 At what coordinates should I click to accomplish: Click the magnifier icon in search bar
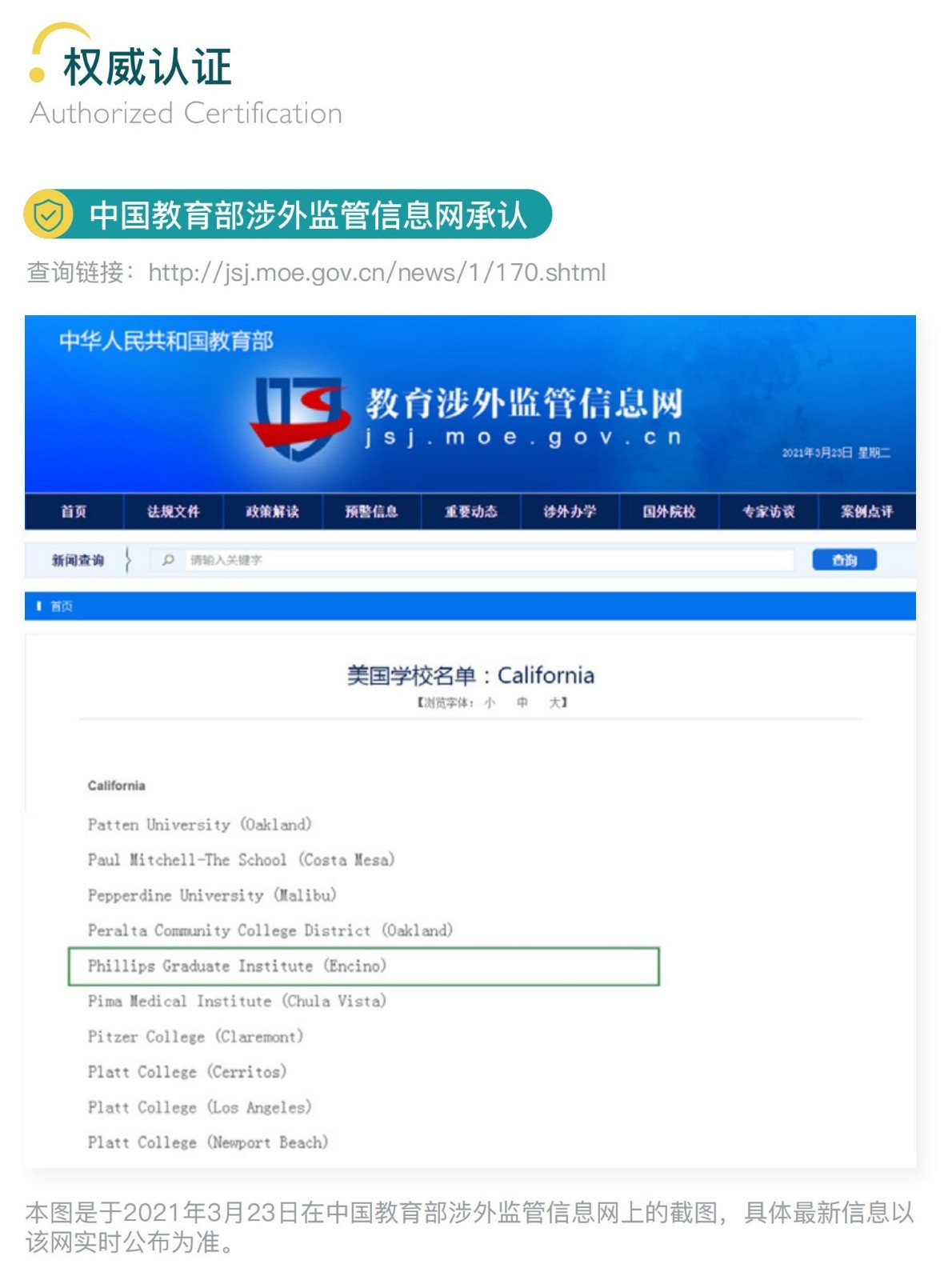tap(168, 560)
